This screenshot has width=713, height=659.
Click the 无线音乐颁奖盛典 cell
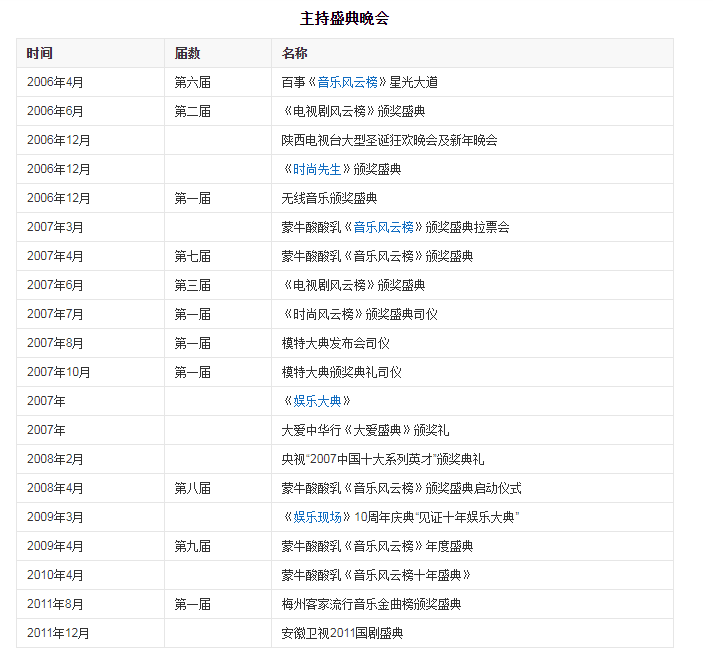[x=329, y=198]
